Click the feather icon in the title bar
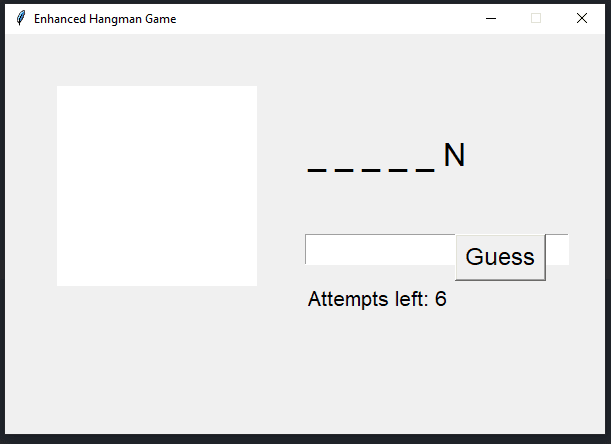Image resolution: width=611 pixels, height=444 pixels. 20,18
